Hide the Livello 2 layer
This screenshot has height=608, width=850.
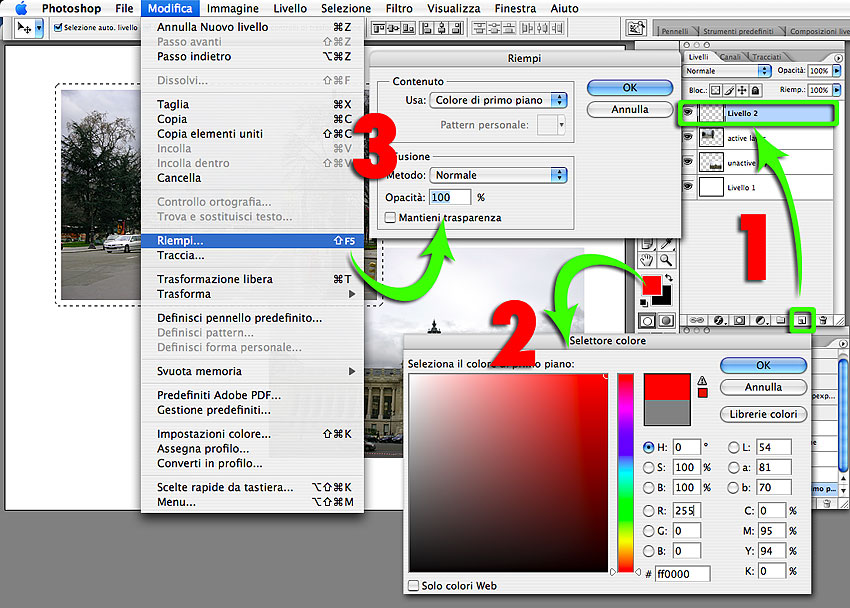[x=688, y=113]
